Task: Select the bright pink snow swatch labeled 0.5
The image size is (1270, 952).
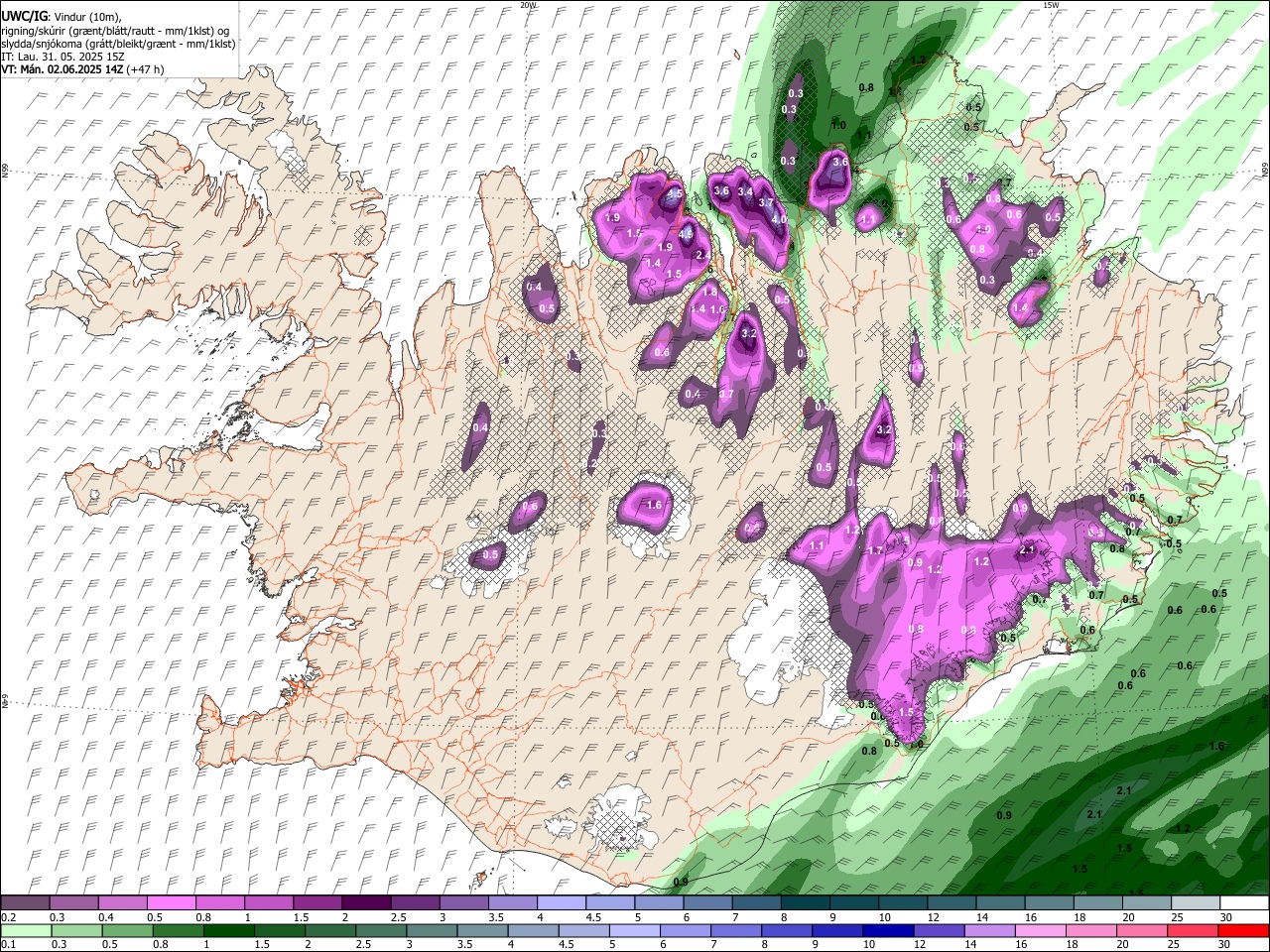Action: pyautogui.click(x=171, y=903)
